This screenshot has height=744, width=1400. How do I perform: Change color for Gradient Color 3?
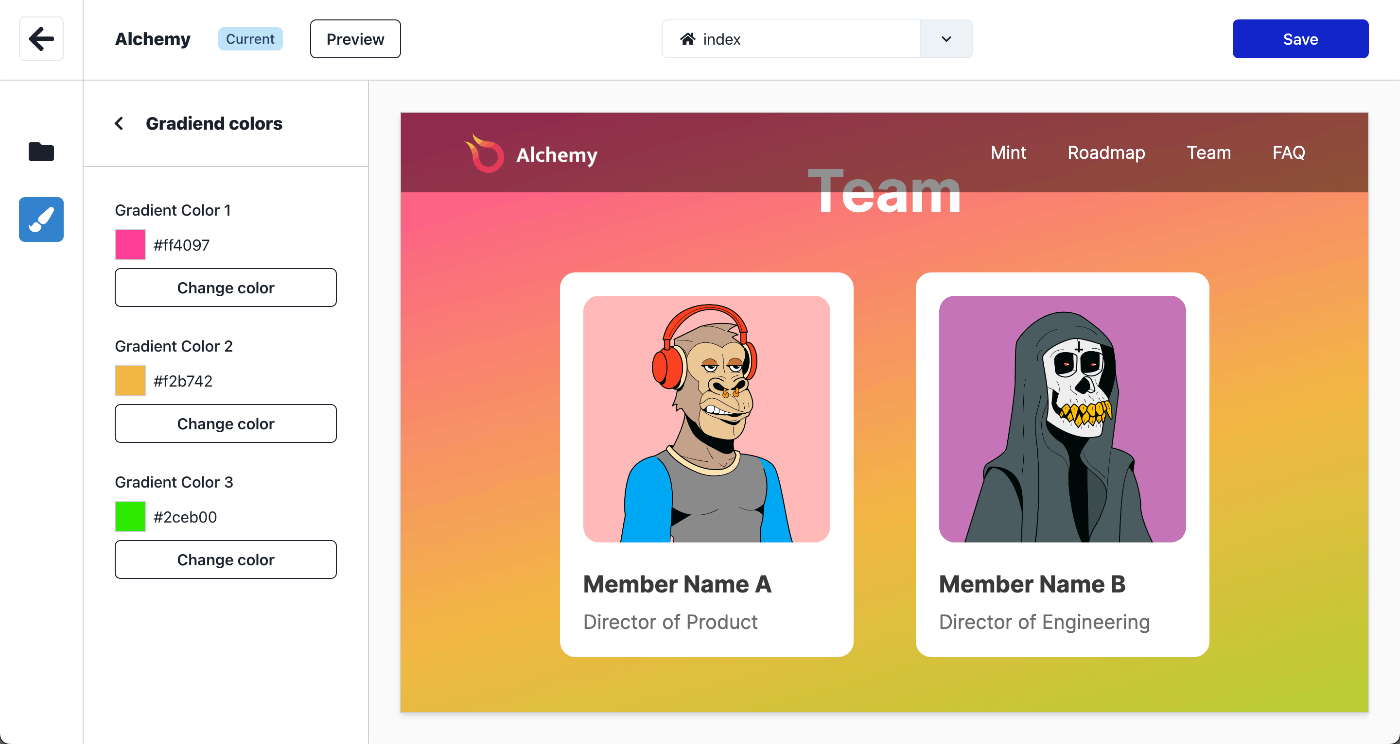[x=226, y=559]
